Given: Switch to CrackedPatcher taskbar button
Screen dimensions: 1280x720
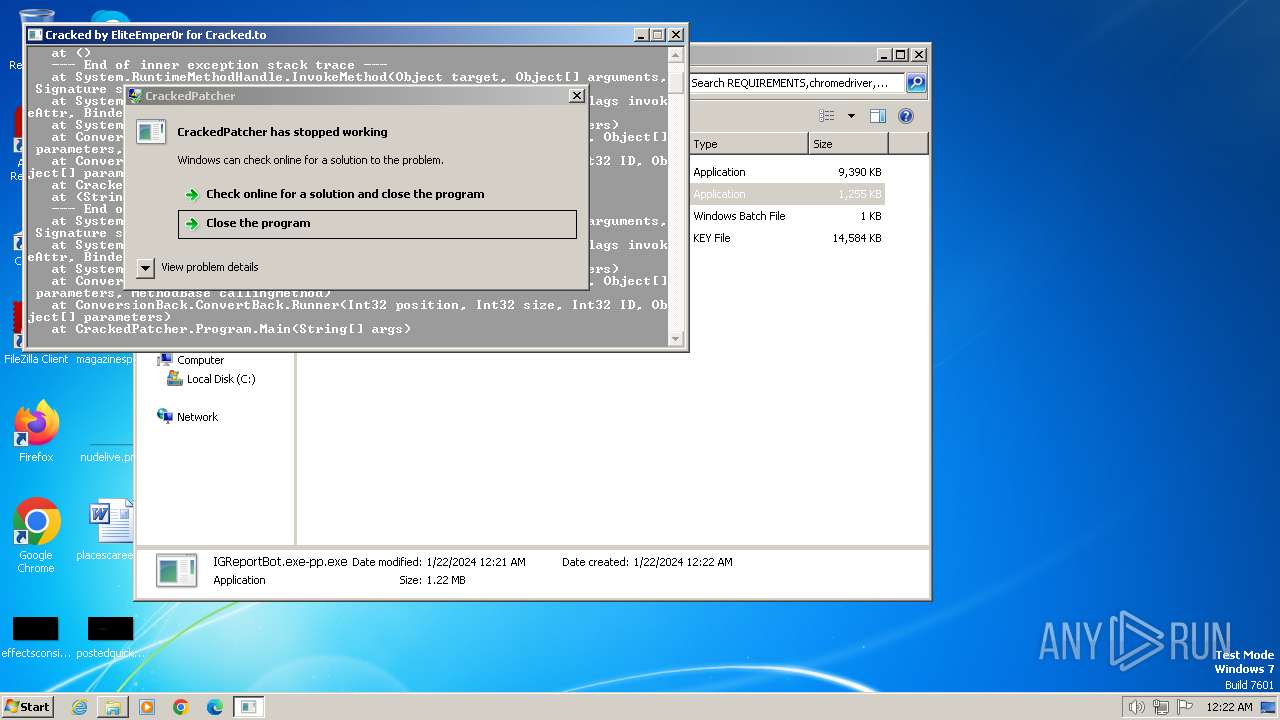Looking at the screenshot, I should [x=249, y=707].
